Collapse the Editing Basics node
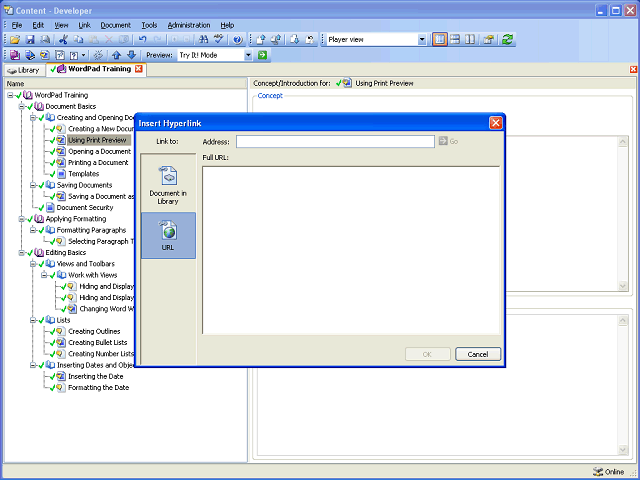The width and height of the screenshot is (640, 480). tap(22, 253)
